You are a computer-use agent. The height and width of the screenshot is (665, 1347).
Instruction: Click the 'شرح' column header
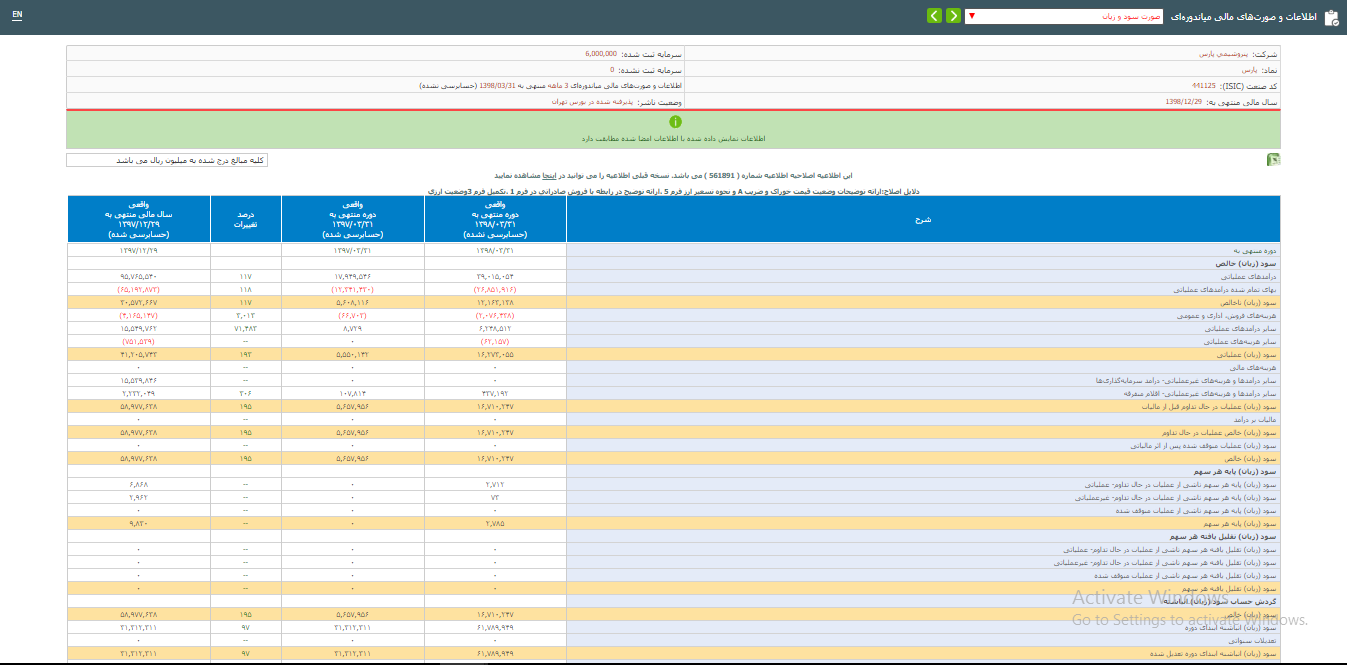click(x=923, y=218)
